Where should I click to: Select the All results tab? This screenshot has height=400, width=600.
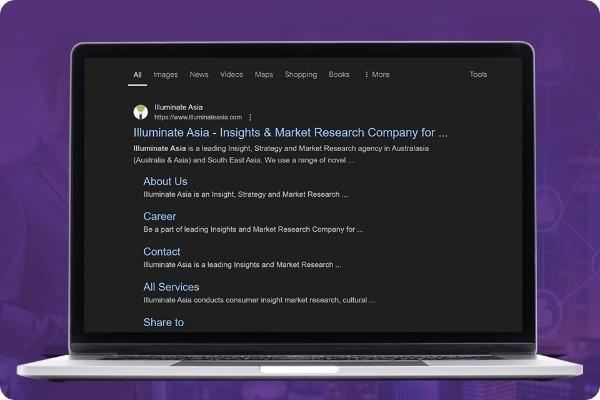click(x=137, y=75)
